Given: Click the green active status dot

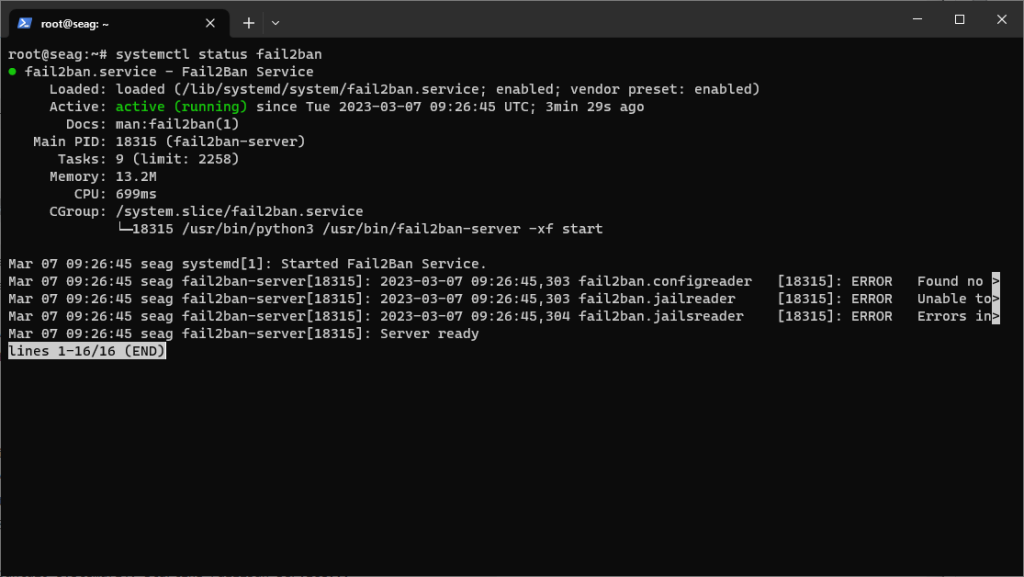Looking at the screenshot, I should click(12, 72).
